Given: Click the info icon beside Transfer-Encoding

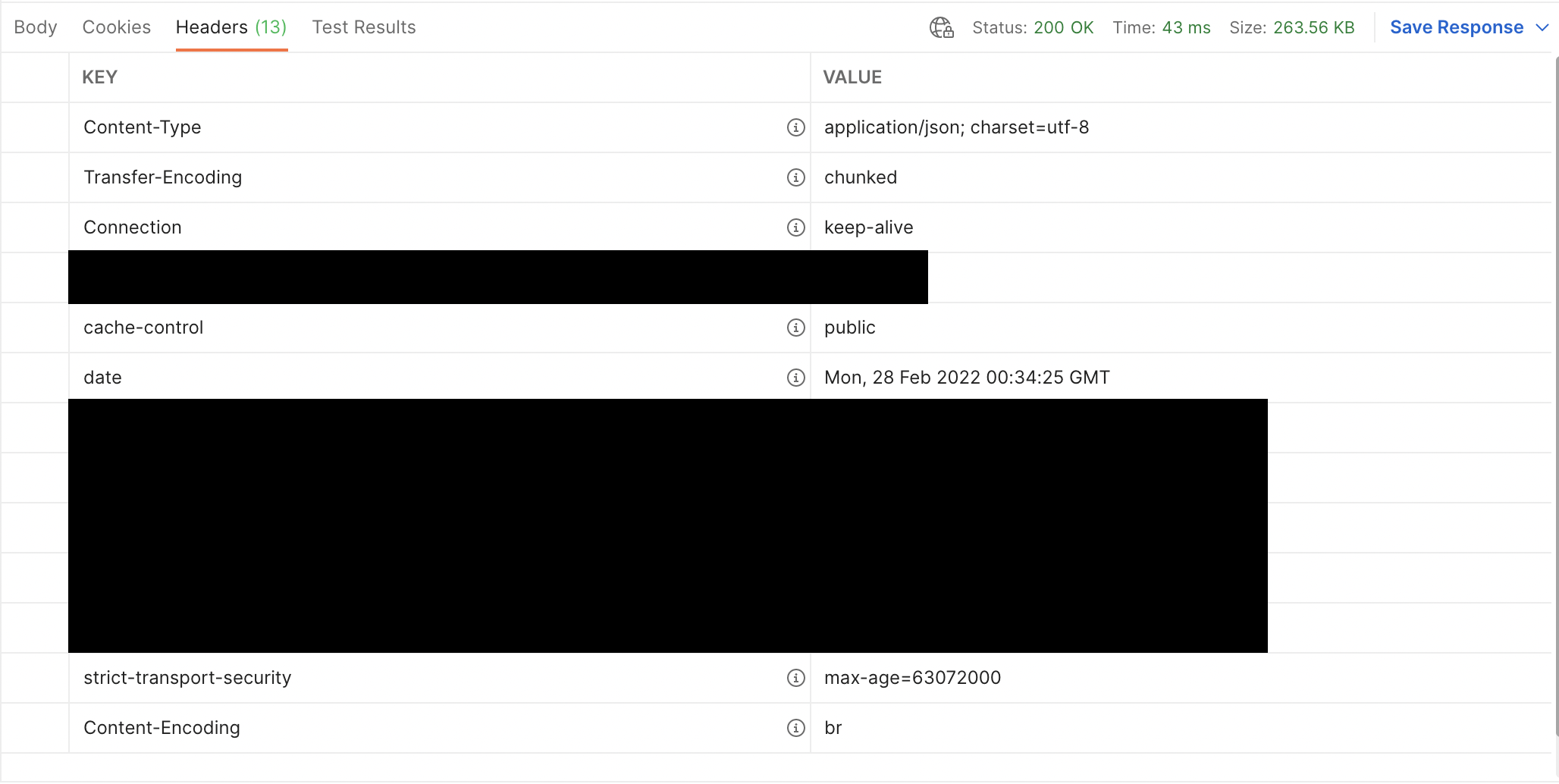Looking at the screenshot, I should point(795,177).
